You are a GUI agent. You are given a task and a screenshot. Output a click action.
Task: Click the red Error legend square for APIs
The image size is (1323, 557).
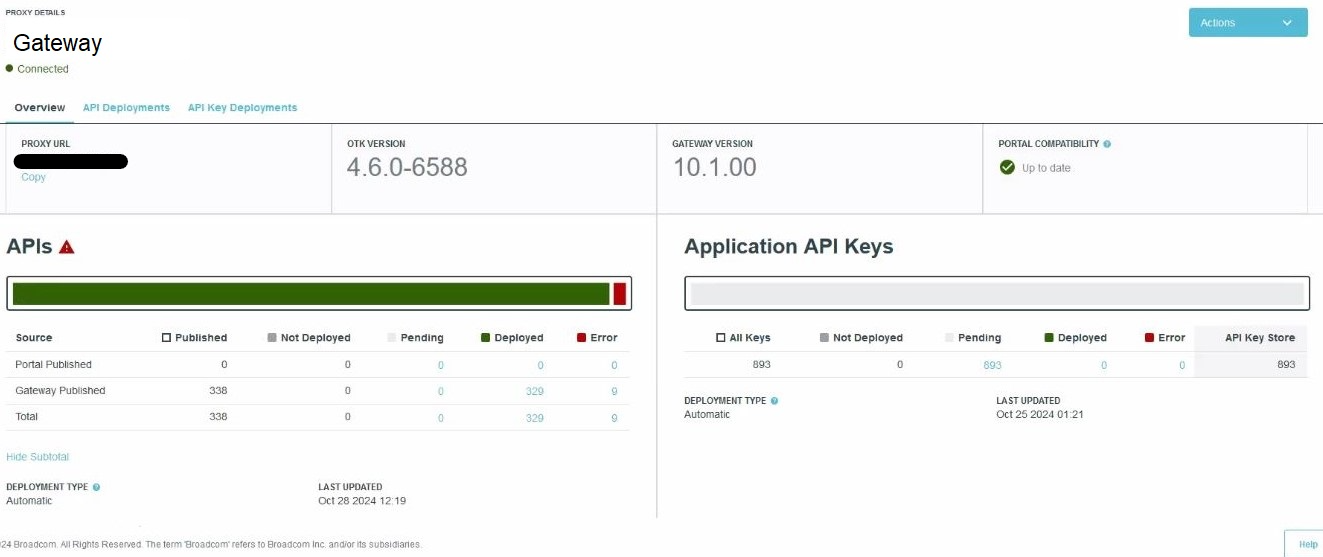pyautogui.click(x=581, y=338)
